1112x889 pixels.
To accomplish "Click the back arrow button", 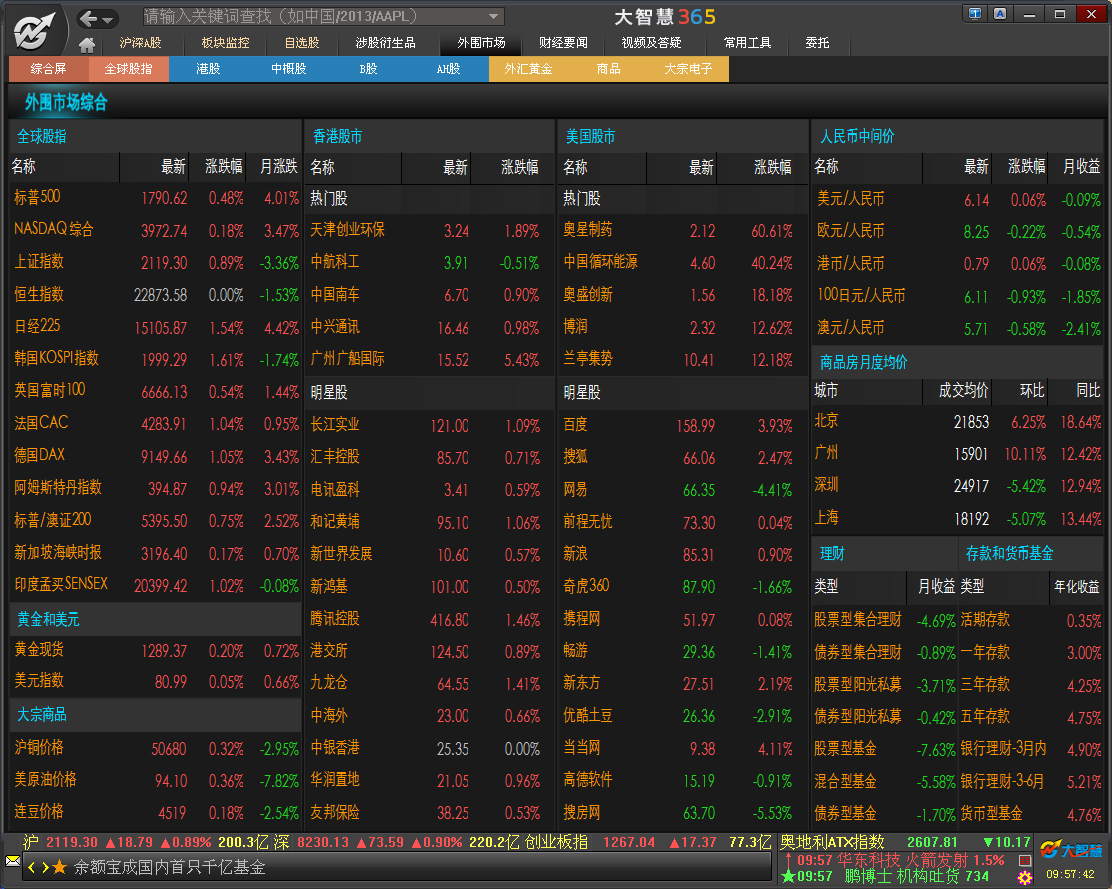I will pyautogui.click(x=88, y=18).
